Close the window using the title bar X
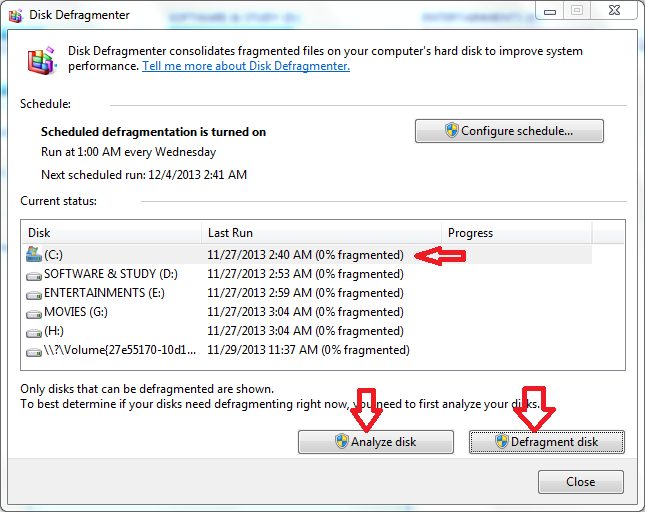Image resolution: width=645 pixels, height=512 pixels. click(x=614, y=11)
